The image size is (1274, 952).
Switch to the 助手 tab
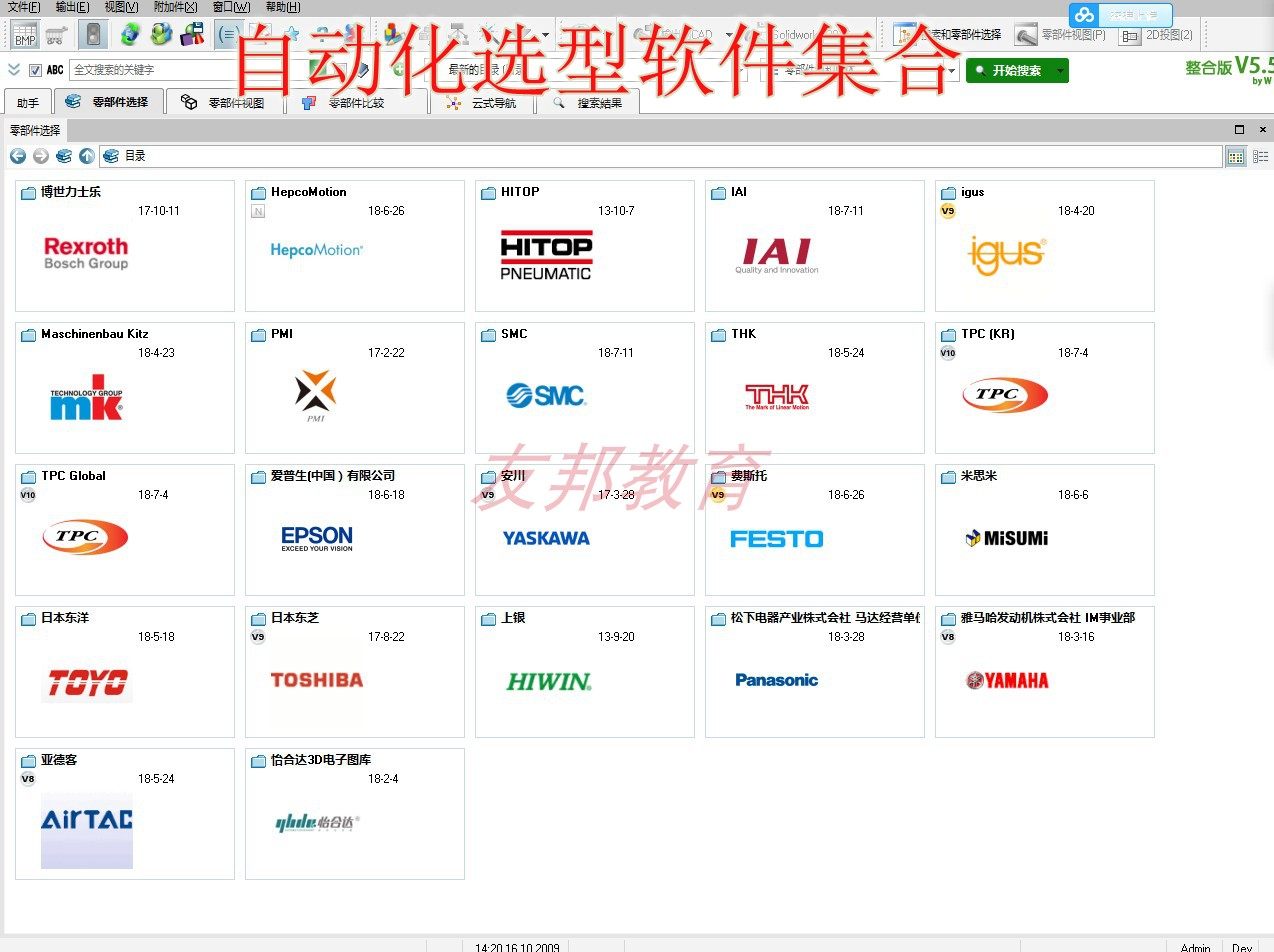tap(28, 103)
